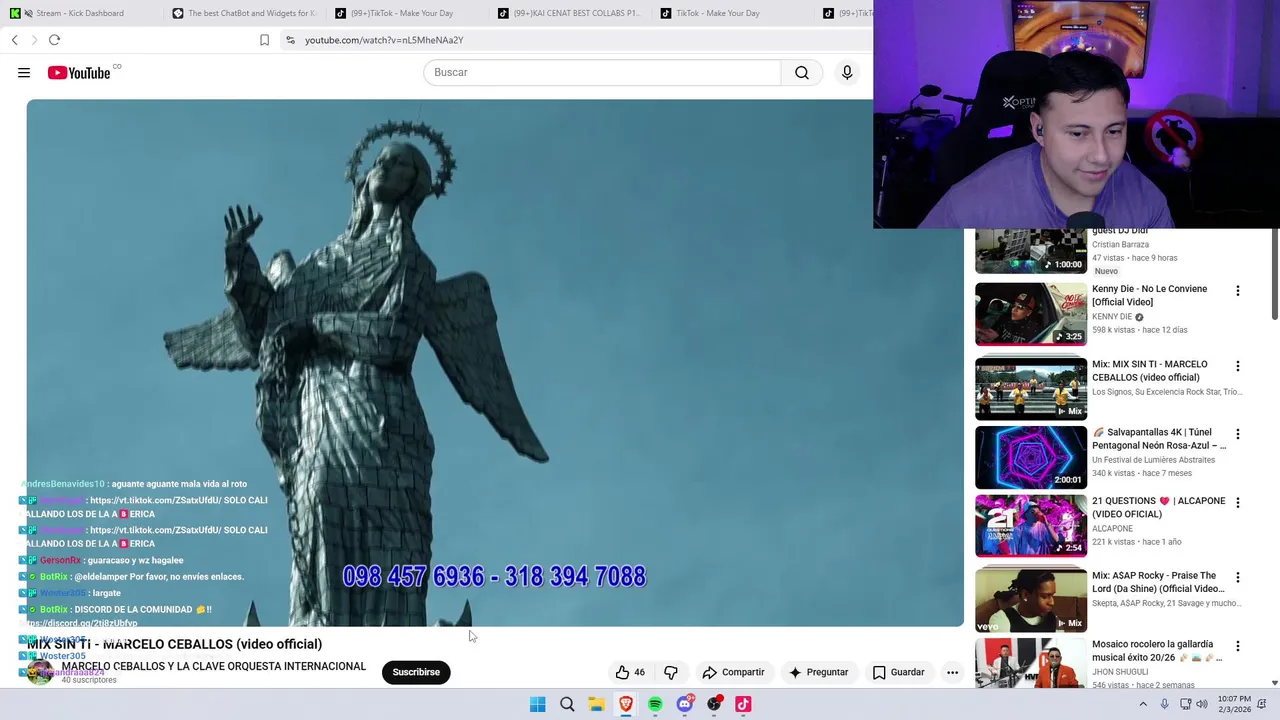
Task: Open options for 21 QUESTIONS video
Action: pyautogui.click(x=1237, y=503)
